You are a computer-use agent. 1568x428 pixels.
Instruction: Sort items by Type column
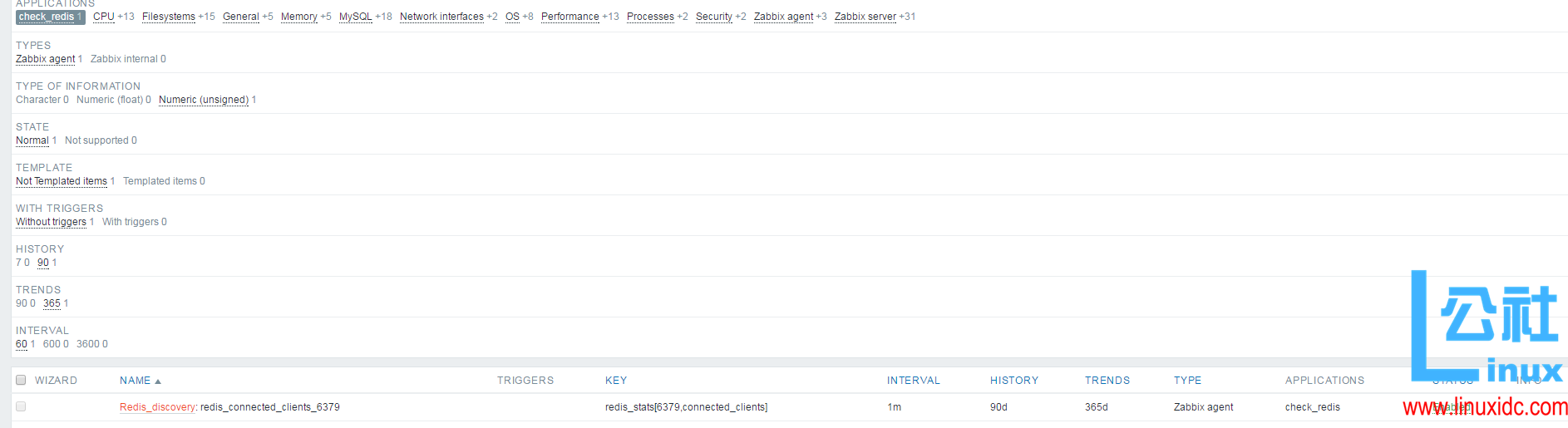pyautogui.click(x=1187, y=381)
